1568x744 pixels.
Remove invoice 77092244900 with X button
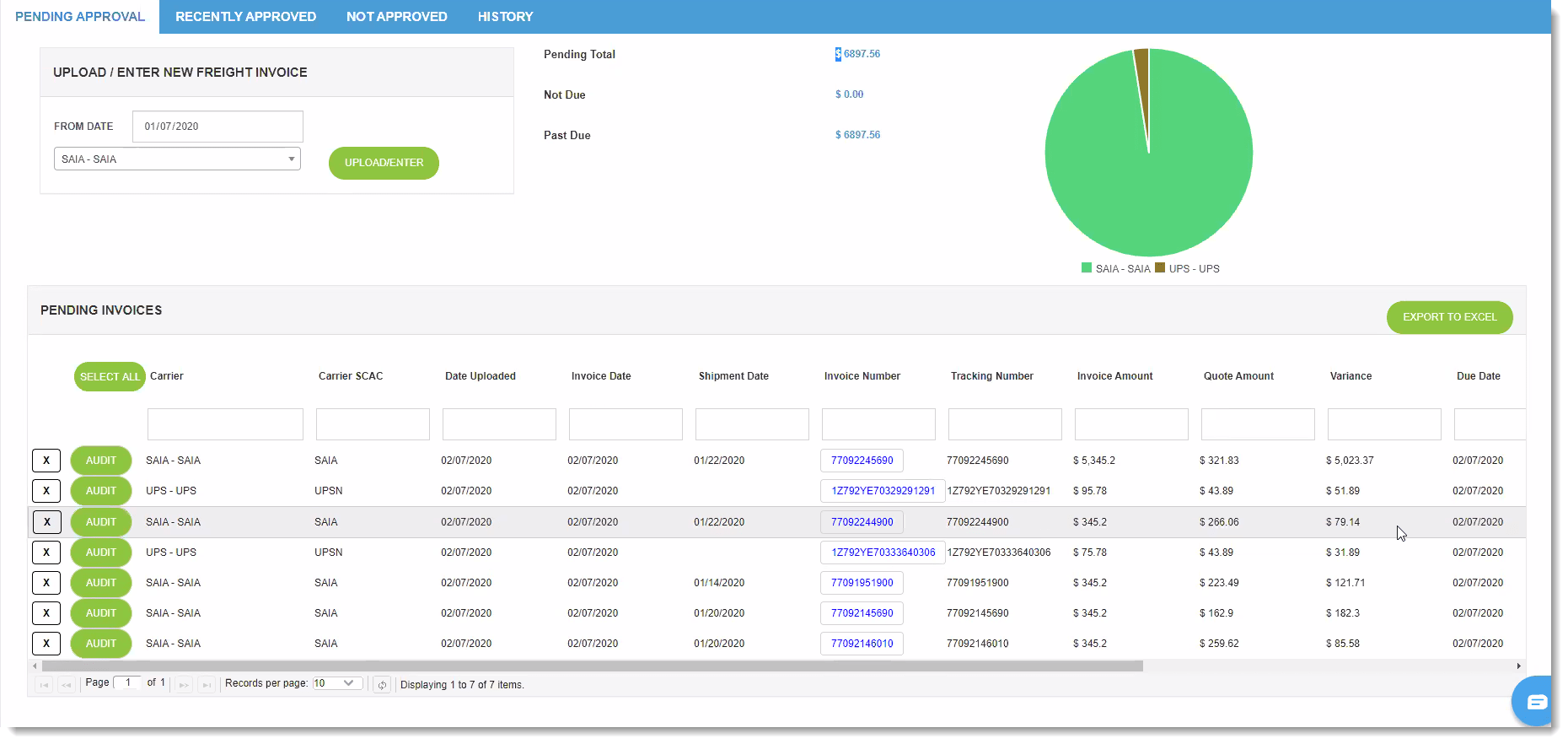pyautogui.click(x=46, y=522)
